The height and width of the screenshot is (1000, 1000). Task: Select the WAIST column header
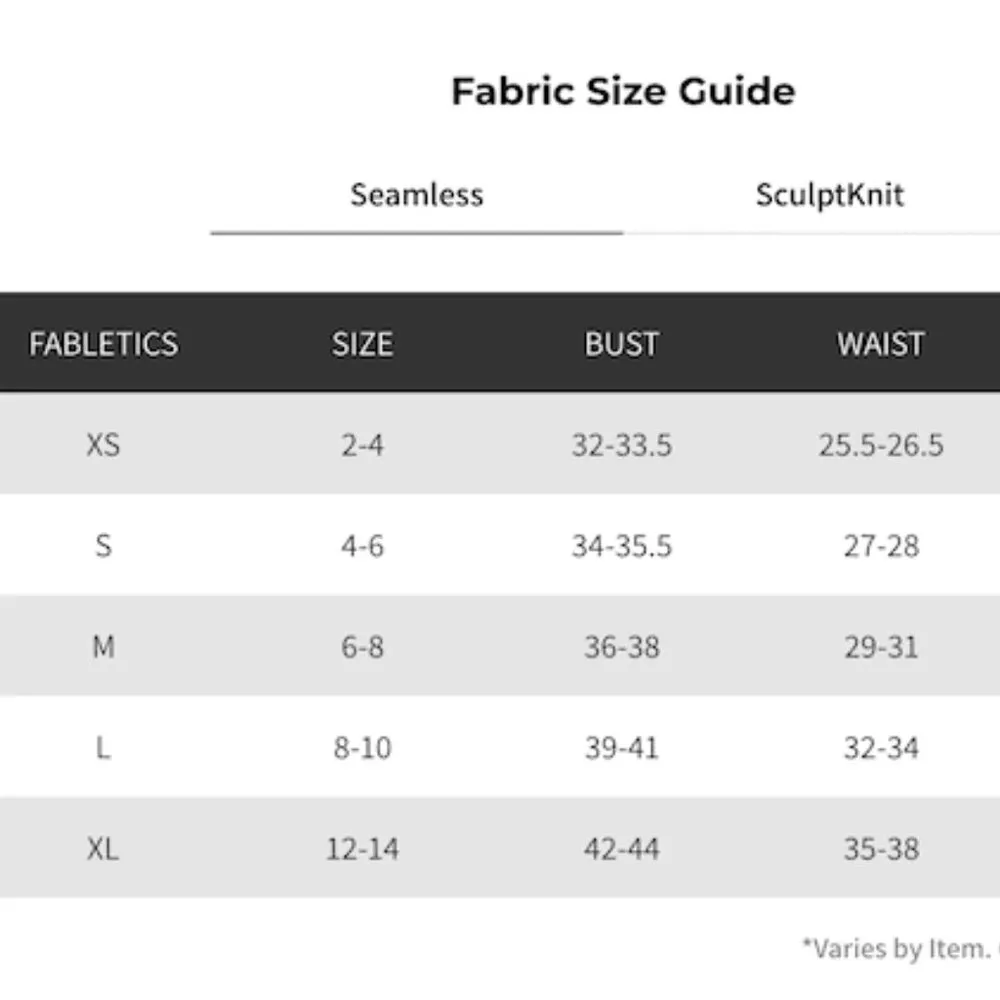pyautogui.click(x=880, y=344)
